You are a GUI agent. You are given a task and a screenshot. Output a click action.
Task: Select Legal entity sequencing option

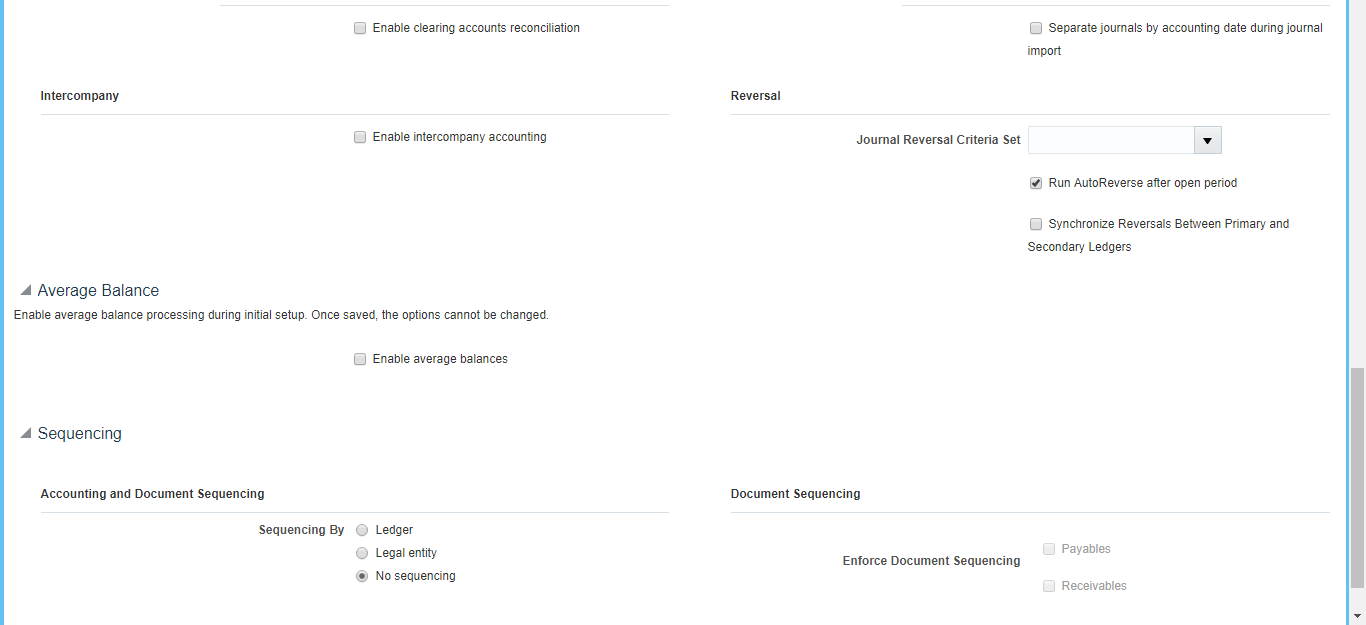pos(362,553)
